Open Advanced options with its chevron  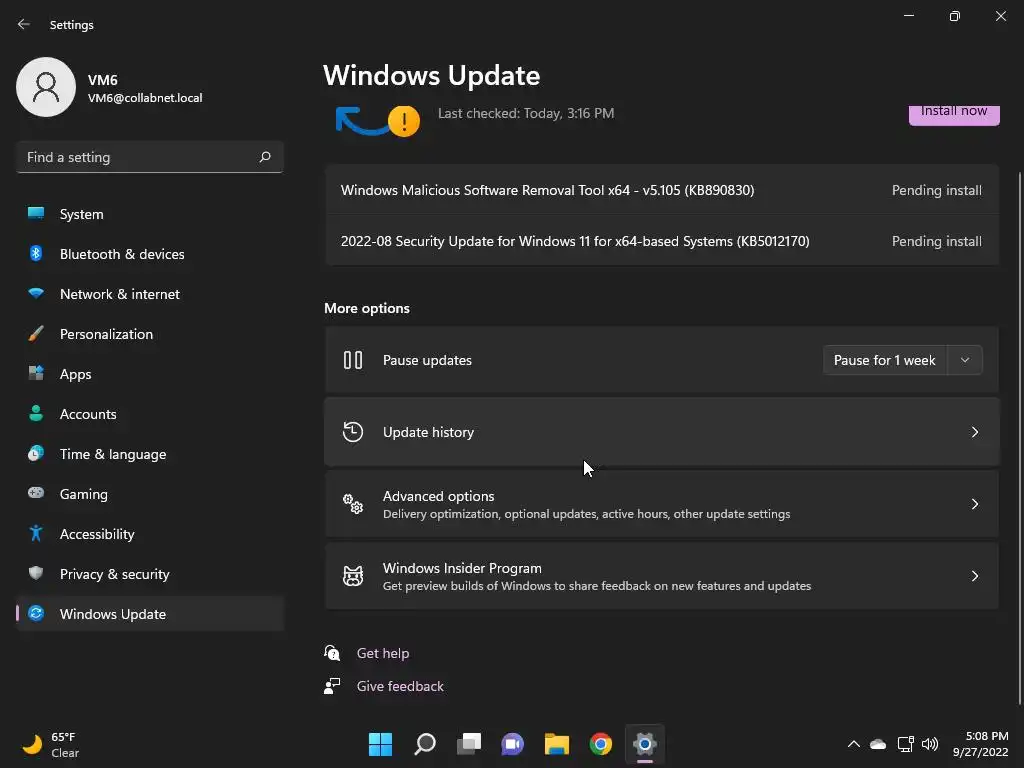click(x=974, y=504)
